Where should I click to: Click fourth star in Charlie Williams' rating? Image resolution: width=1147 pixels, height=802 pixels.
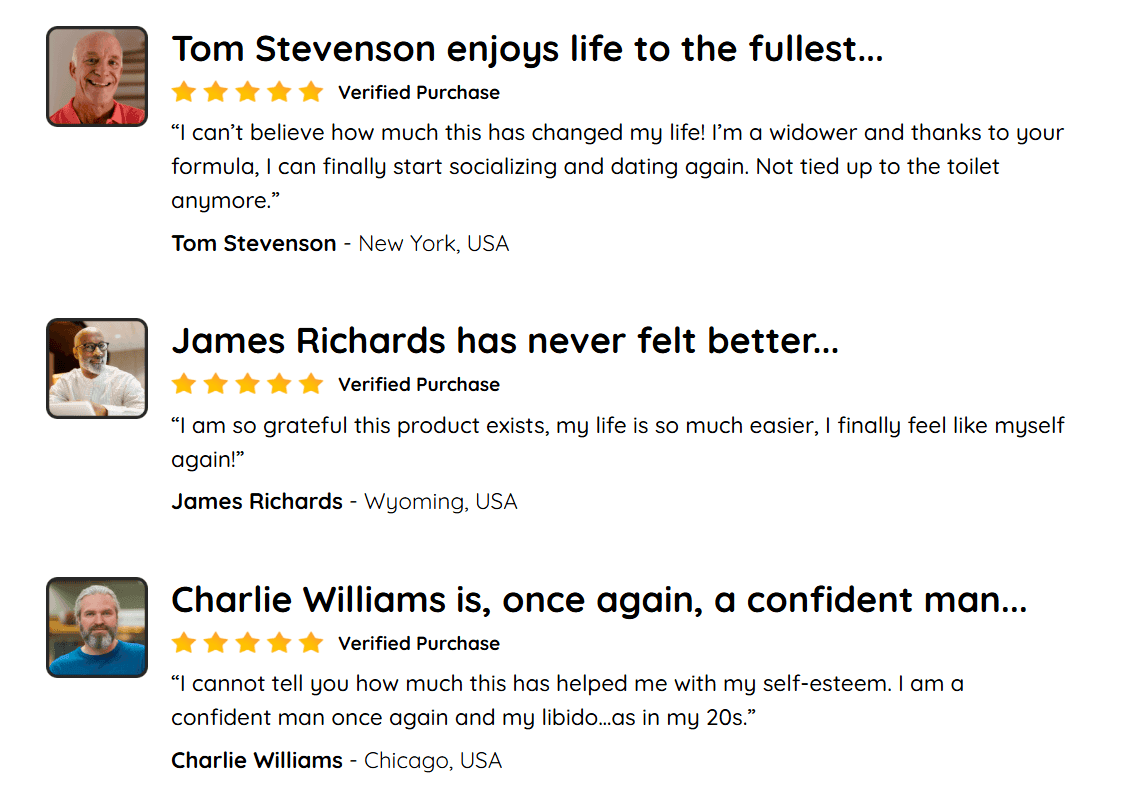tap(279, 643)
